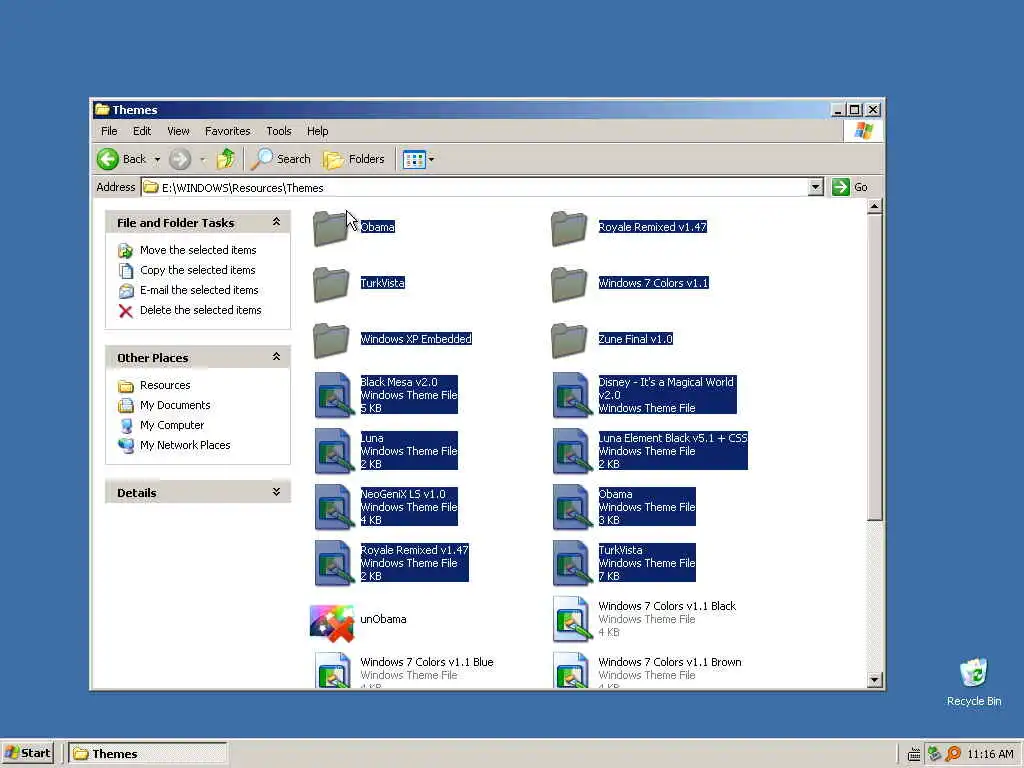Expand the Address bar dropdown
This screenshot has width=1024, height=768.
pyautogui.click(x=815, y=187)
